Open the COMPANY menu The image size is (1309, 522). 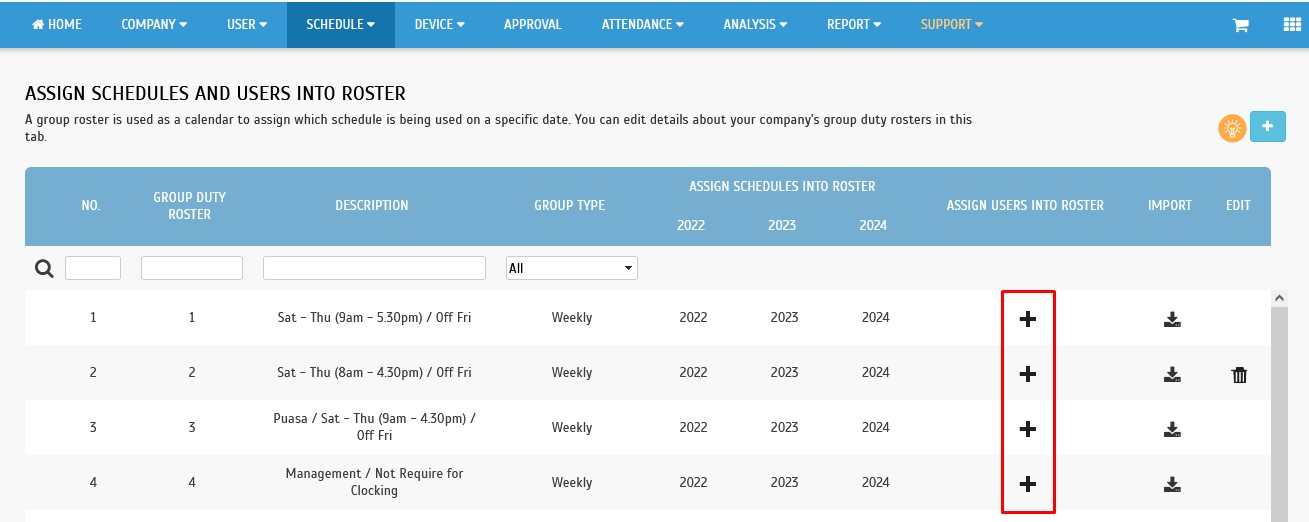[x=154, y=24]
